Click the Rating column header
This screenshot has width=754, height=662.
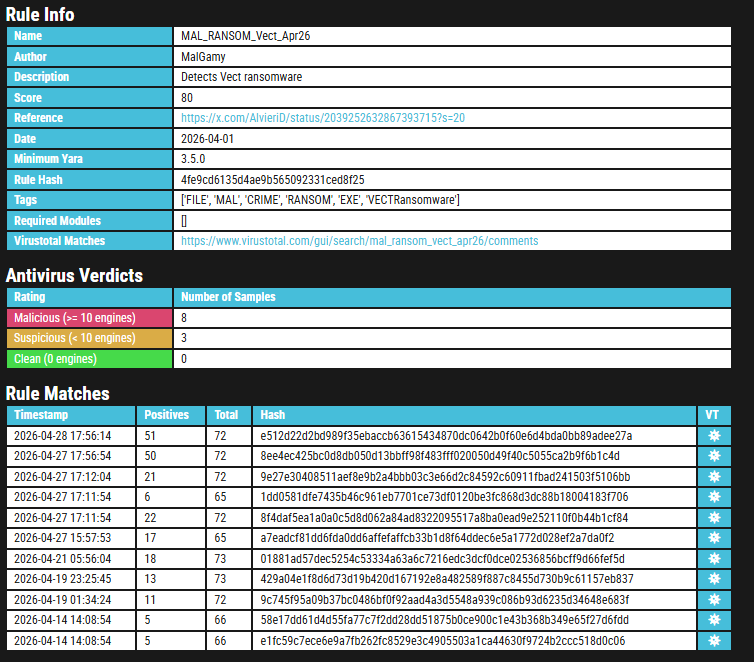pyautogui.click(x=89, y=297)
